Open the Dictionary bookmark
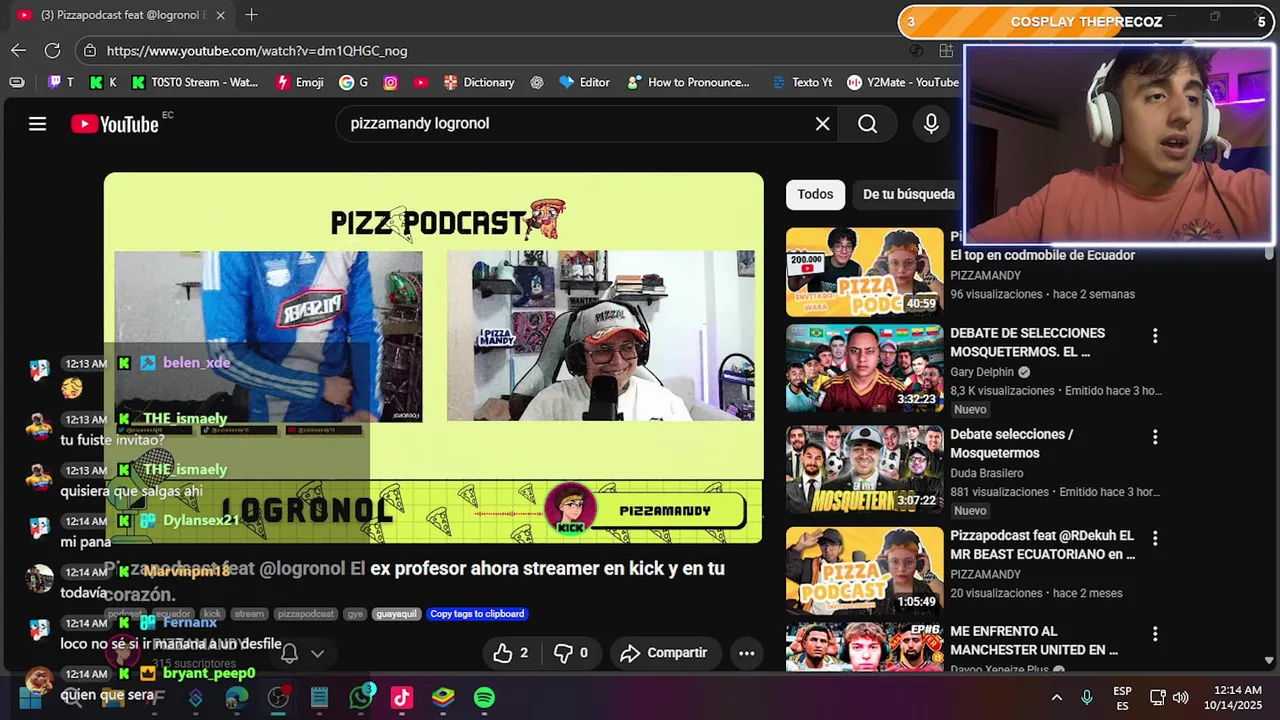The width and height of the screenshot is (1280, 720). pyautogui.click(x=478, y=82)
